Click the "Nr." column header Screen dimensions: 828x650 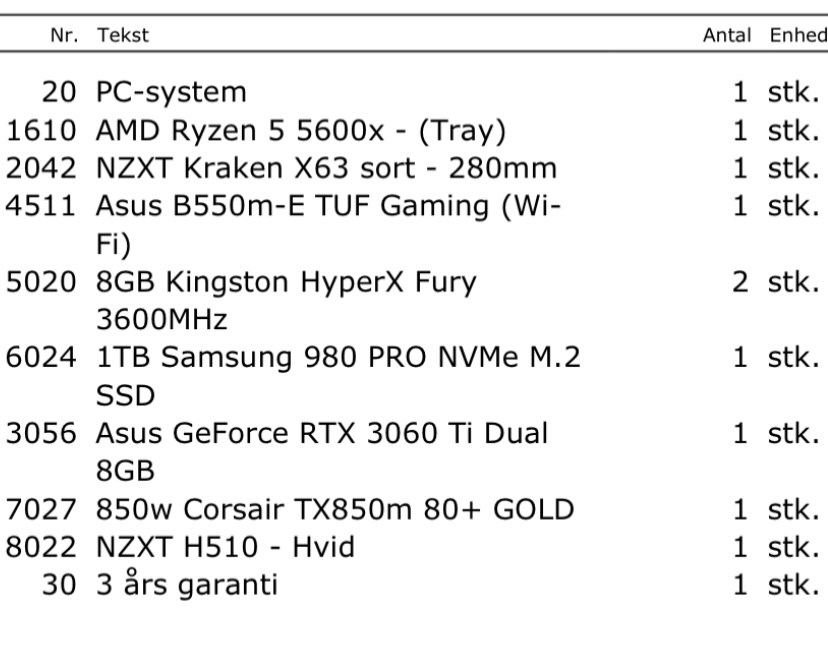(x=67, y=35)
